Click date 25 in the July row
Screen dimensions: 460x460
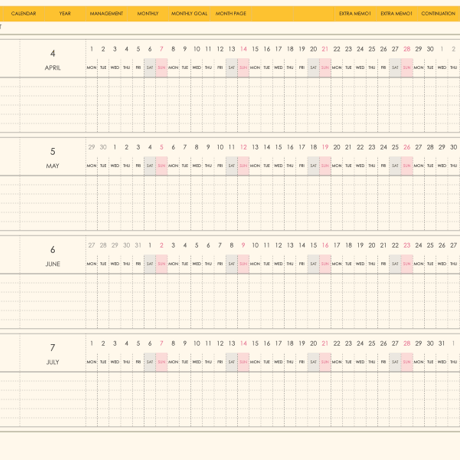pos(372,343)
